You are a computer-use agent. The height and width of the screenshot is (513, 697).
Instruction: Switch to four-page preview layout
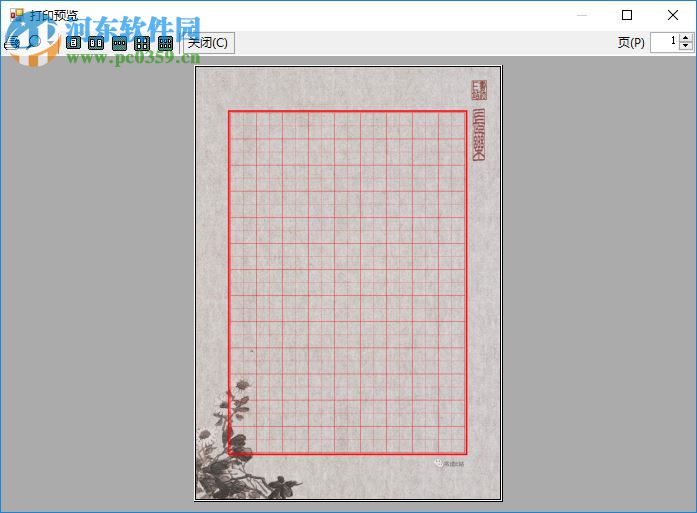(x=142, y=43)
